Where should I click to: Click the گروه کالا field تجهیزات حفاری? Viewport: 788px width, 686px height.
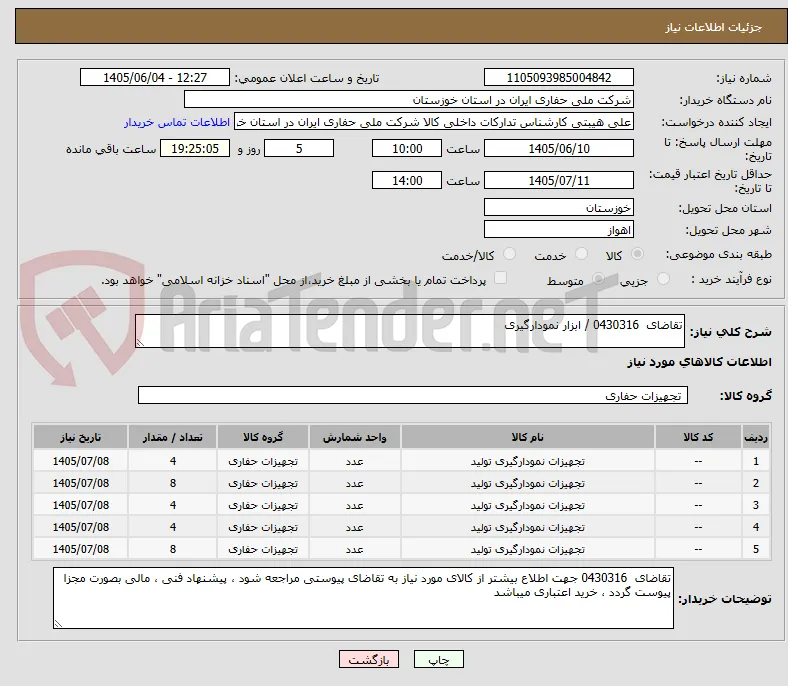click(x=413, y=396)
